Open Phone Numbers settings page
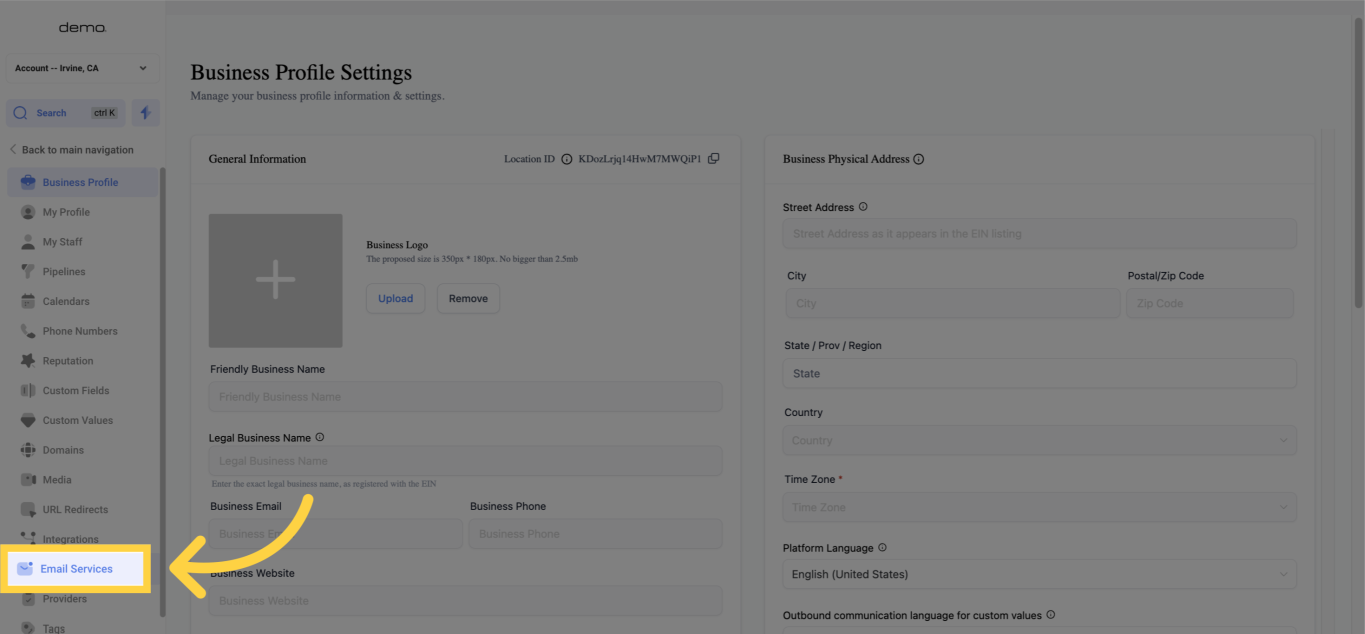This screenshot has width=1365, height=634. point(82,331)
